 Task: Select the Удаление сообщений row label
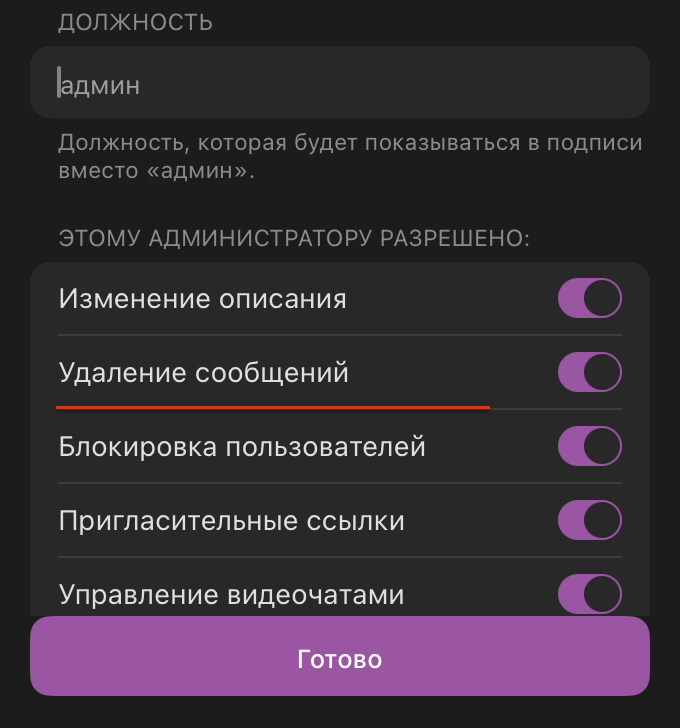pyautogui.click(x=204, y=373)
